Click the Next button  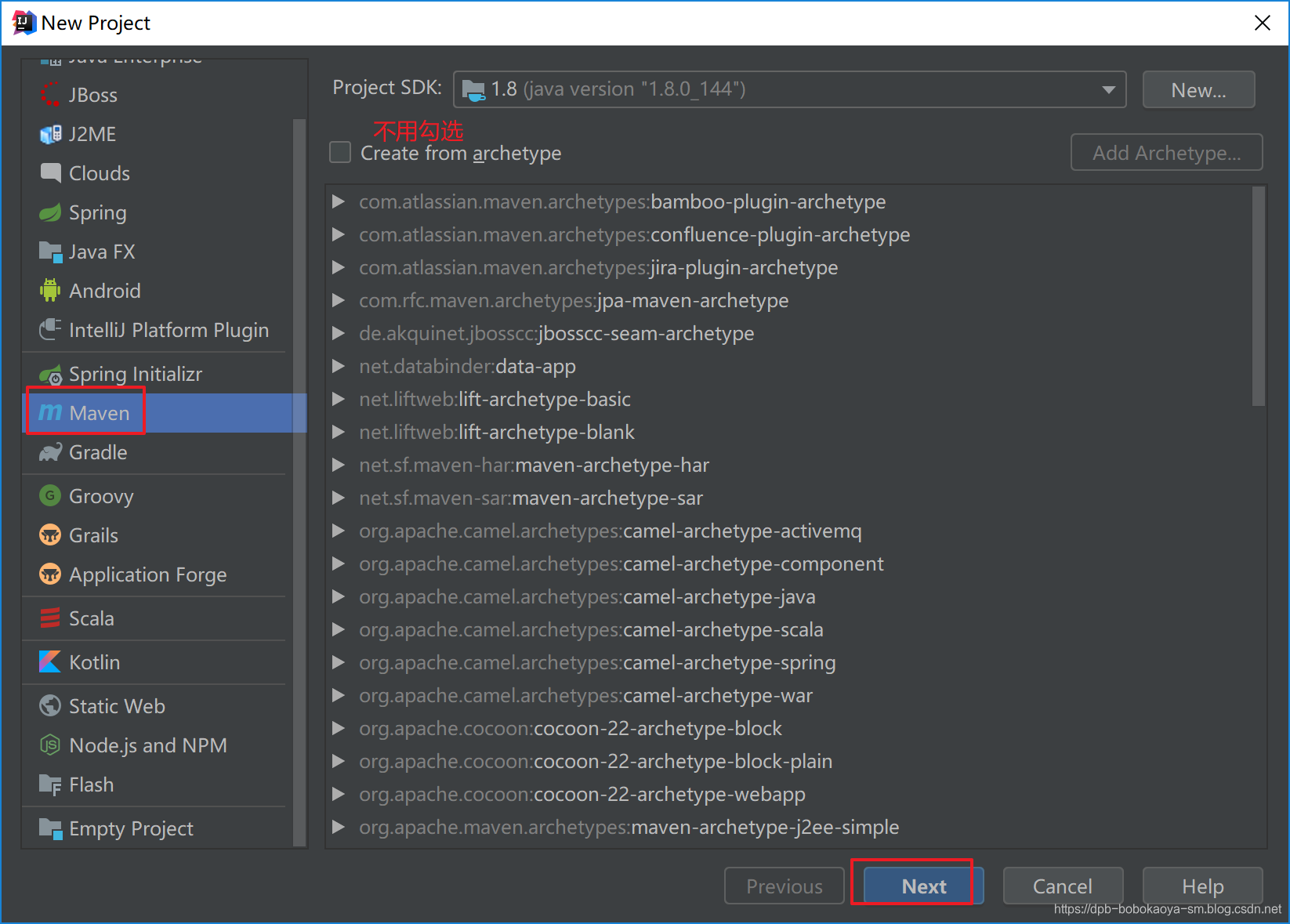pos(923,886)
